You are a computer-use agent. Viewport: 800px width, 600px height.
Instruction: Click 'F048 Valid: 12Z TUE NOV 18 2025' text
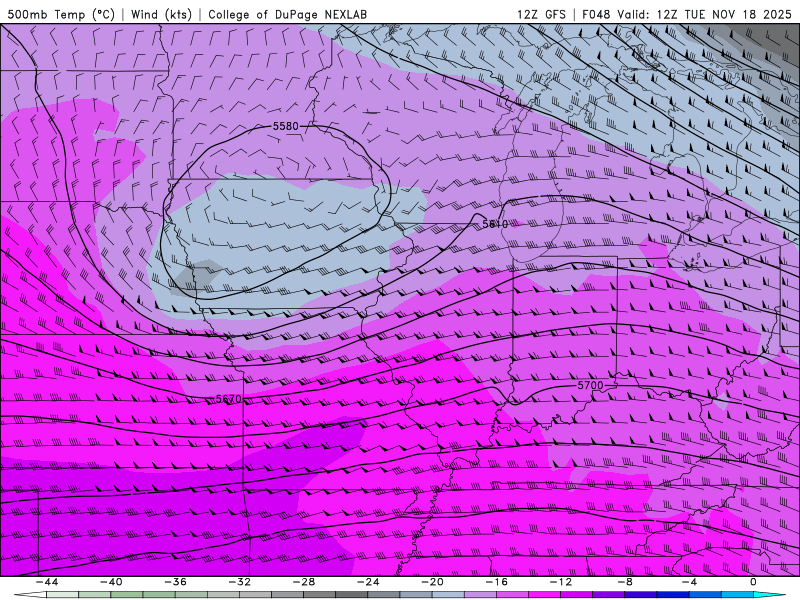pyautogui.click(x=688, y=14)
